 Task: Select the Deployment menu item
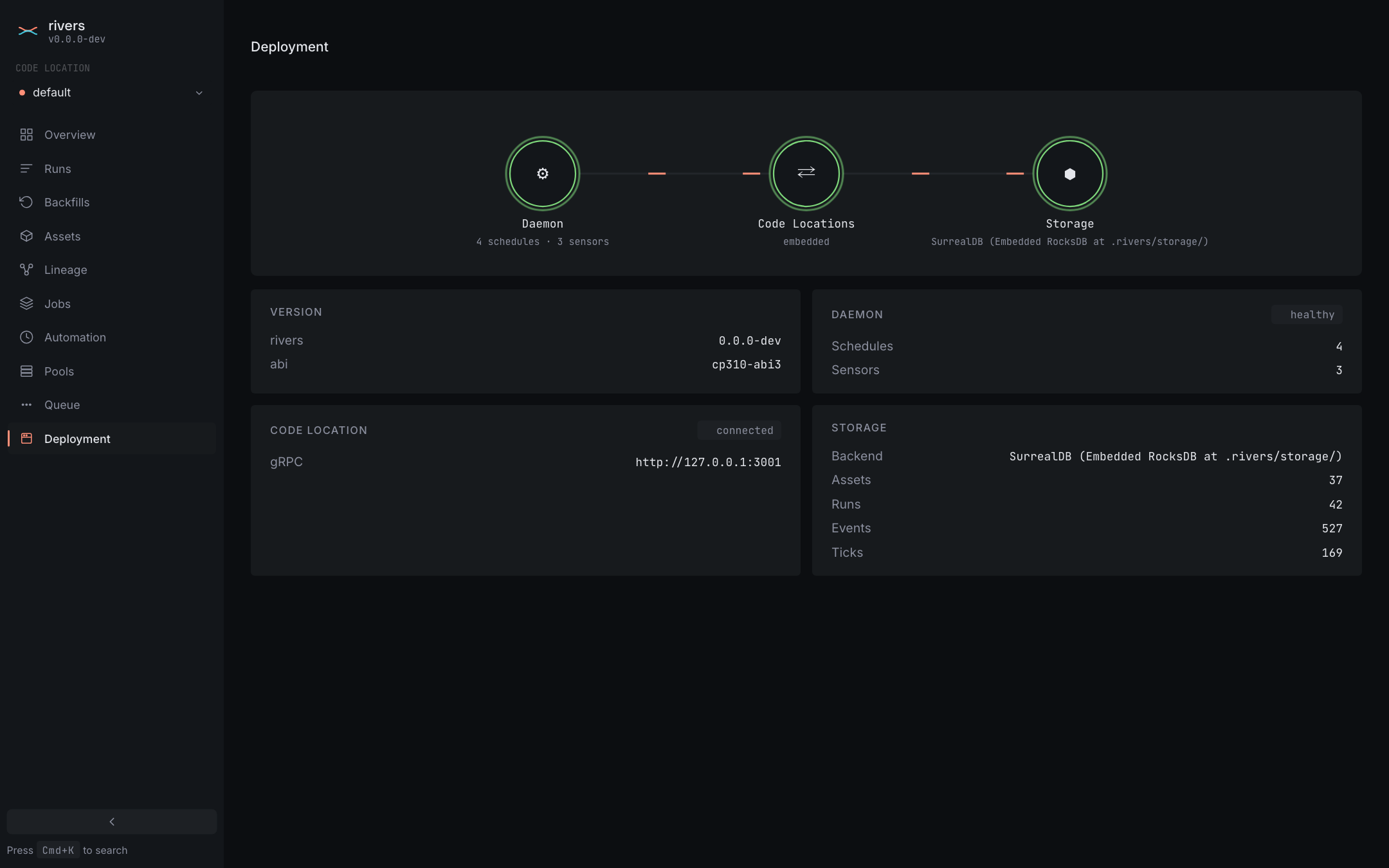click(x=111, y=439)
